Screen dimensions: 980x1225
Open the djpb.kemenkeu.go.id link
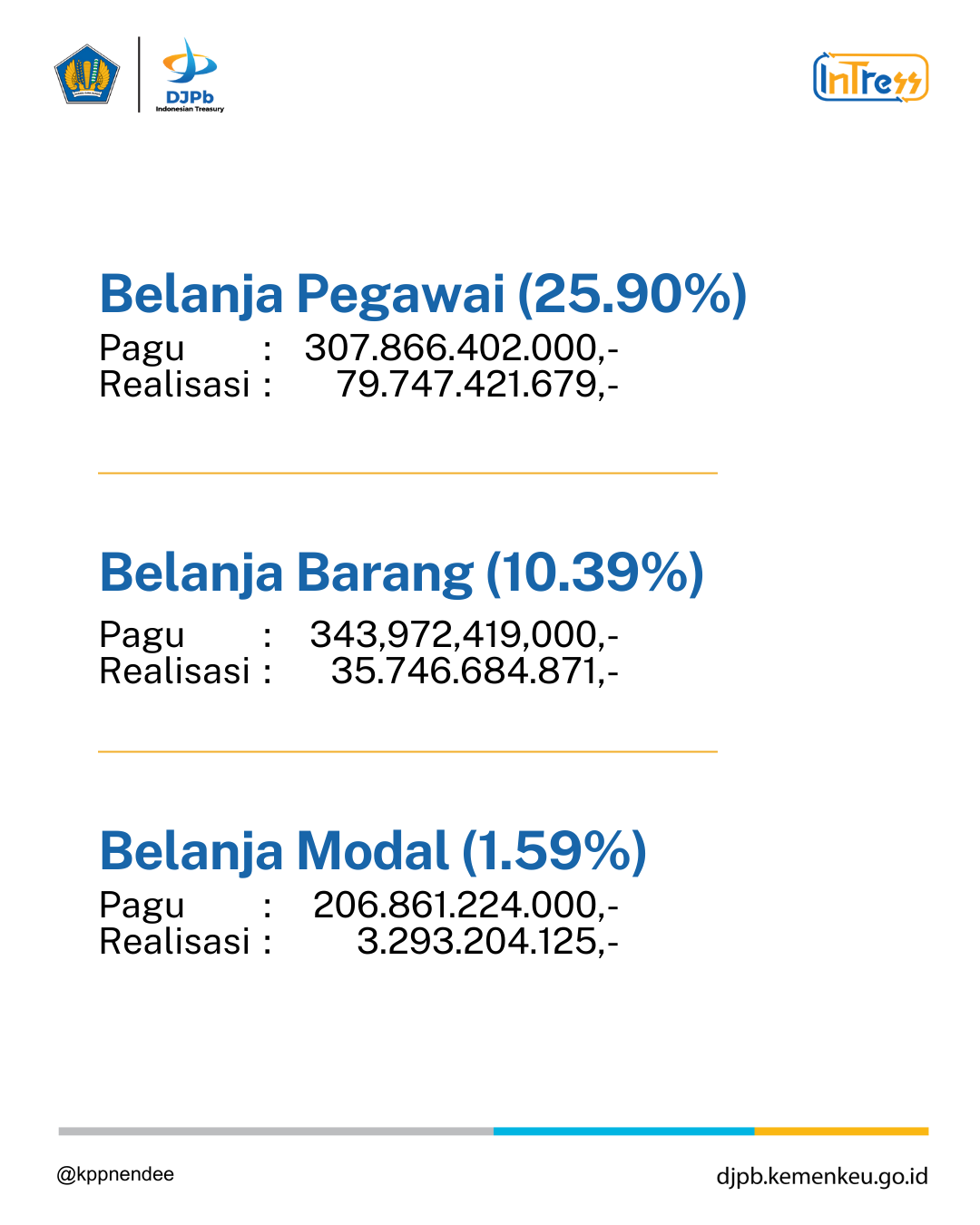click(x=822, y=1176)
